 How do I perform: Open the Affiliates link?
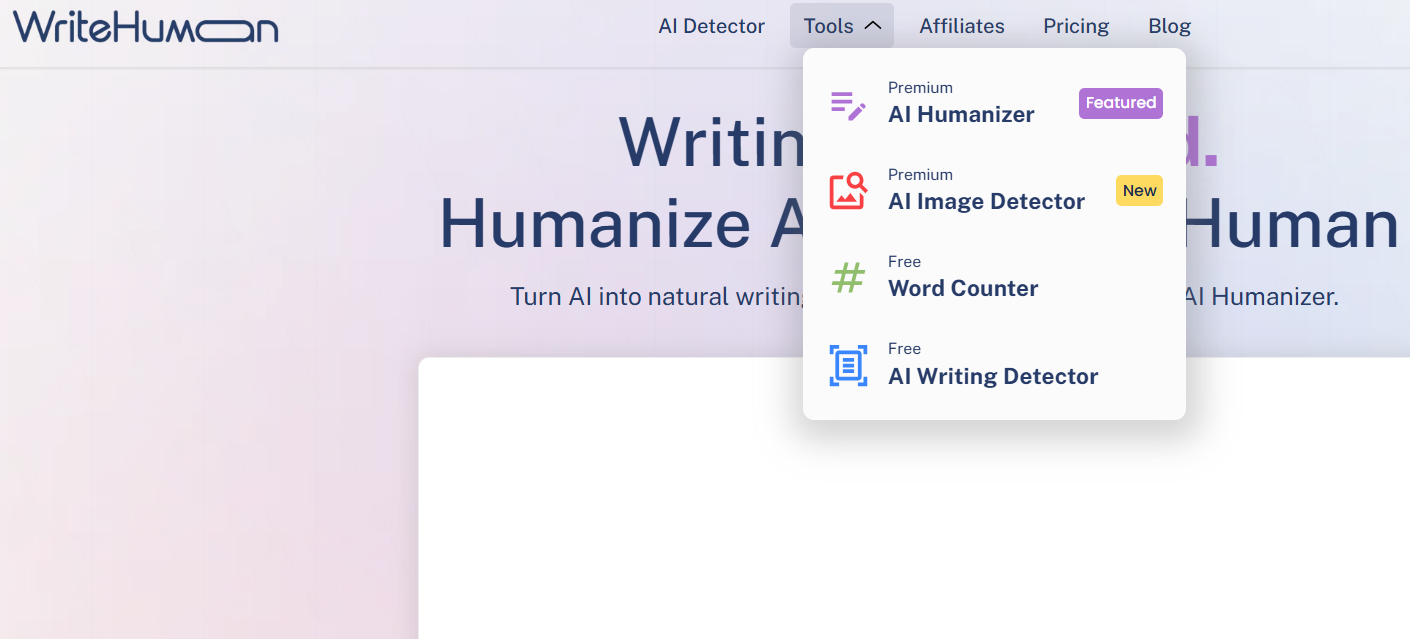coord(961,26)
